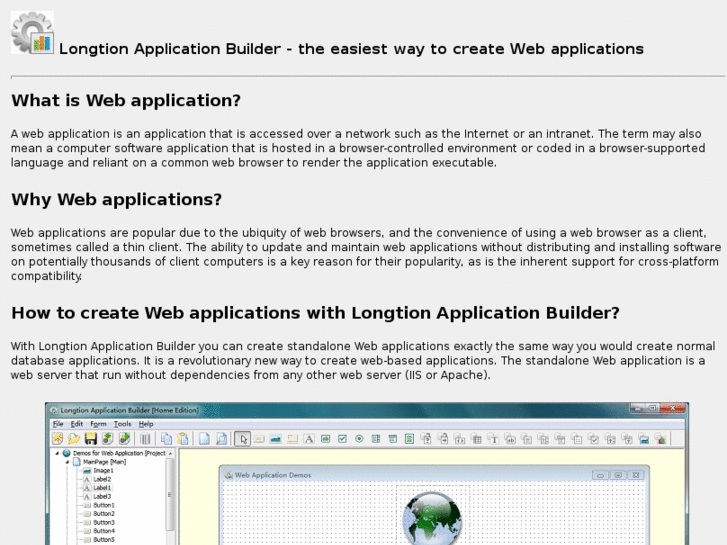Collapse the MainPage [Main] tree node

67,462
